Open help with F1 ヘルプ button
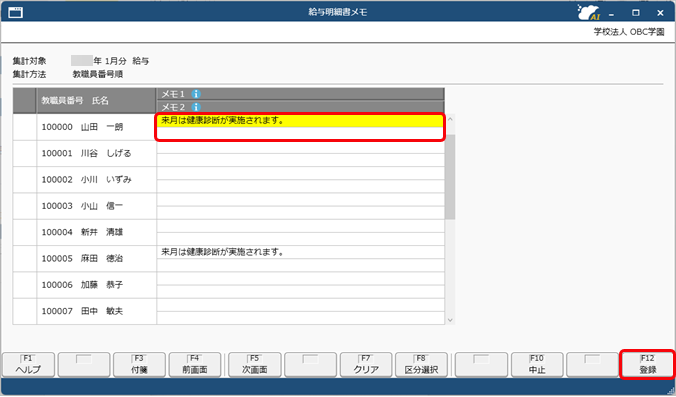The image size is (676, 397). pos(28,365)
